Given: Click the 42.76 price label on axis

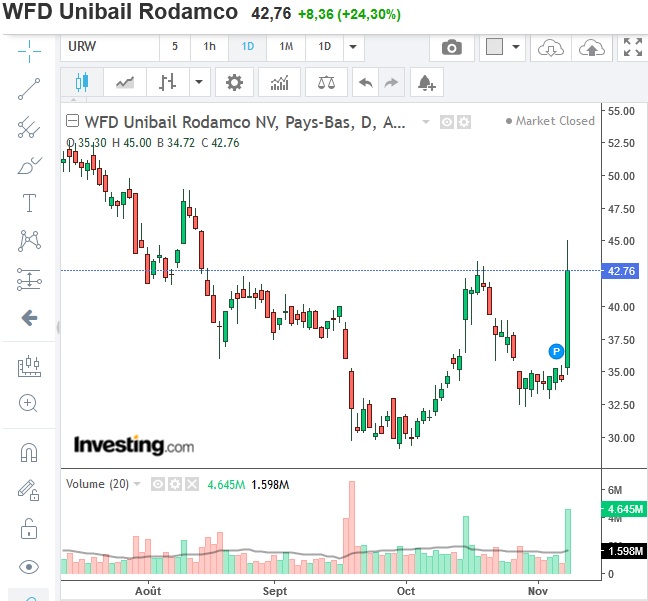Looking at the screenshot, I should click(x=621, y=271).
